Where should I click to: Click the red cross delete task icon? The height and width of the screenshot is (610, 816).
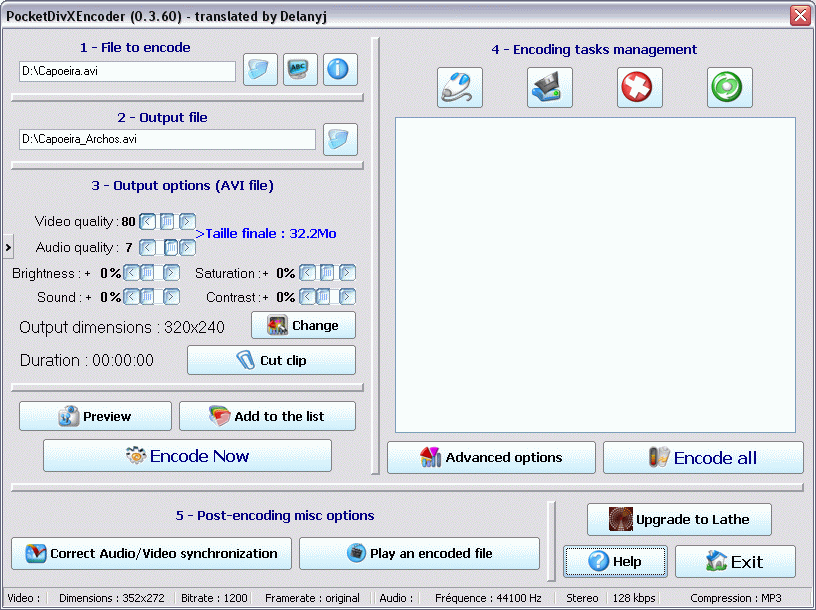coord(640,87)
